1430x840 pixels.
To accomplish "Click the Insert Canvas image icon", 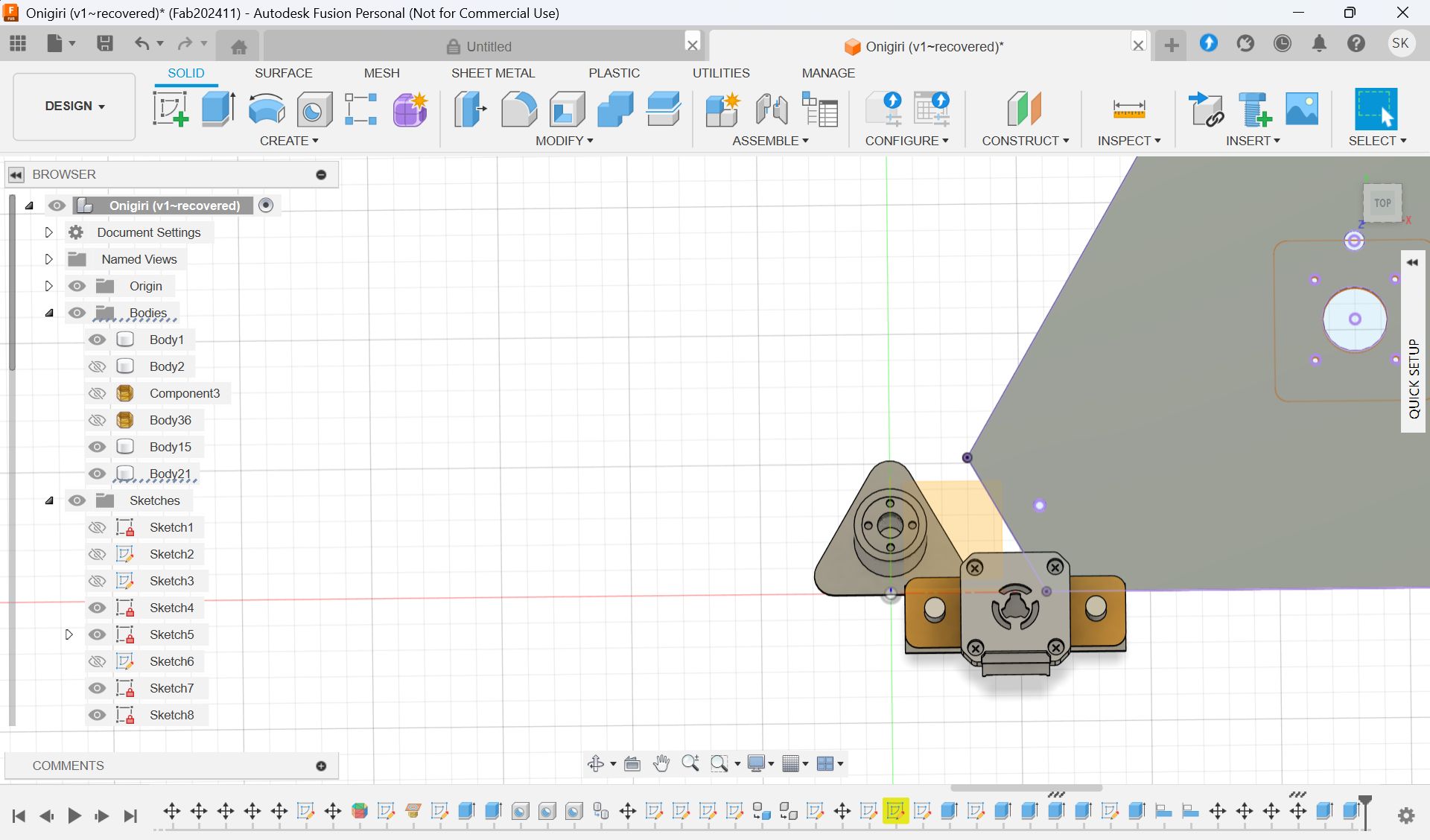I will click(1302, 109).
